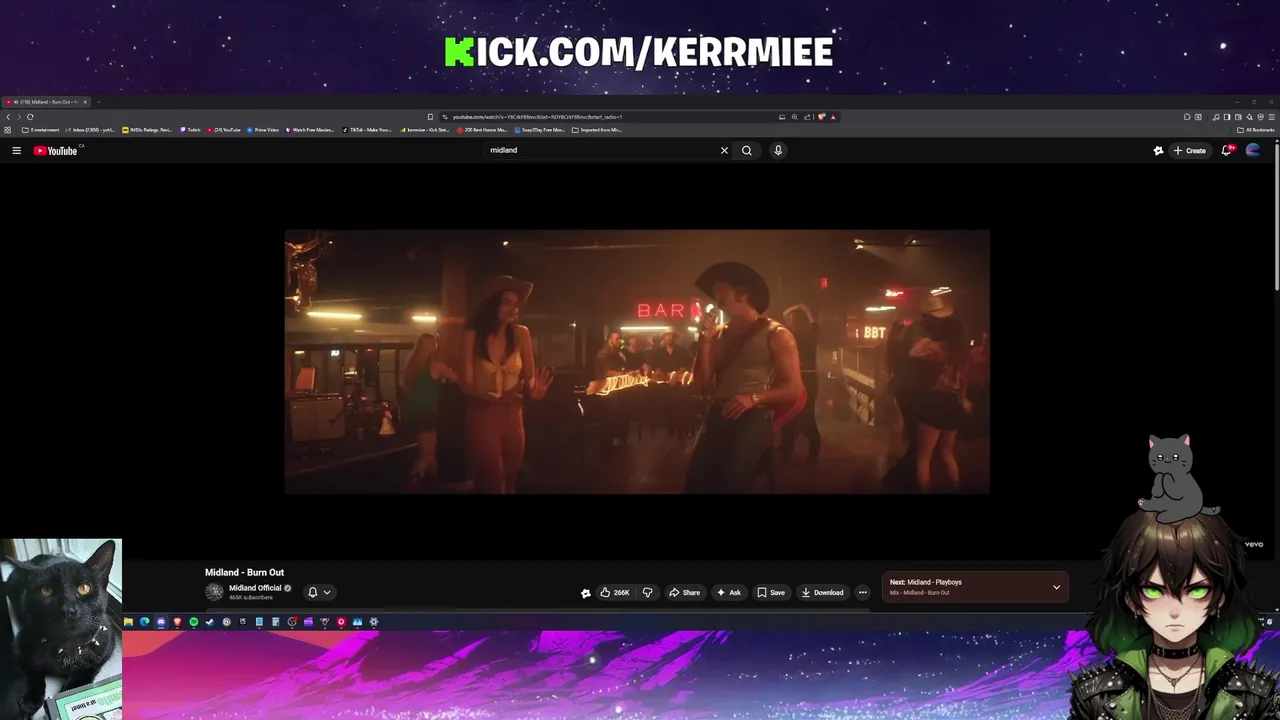Image resolution: width=1280 pixels, height=720 pixels.
Task: Go back in browser history
Action: coord(8,117)
